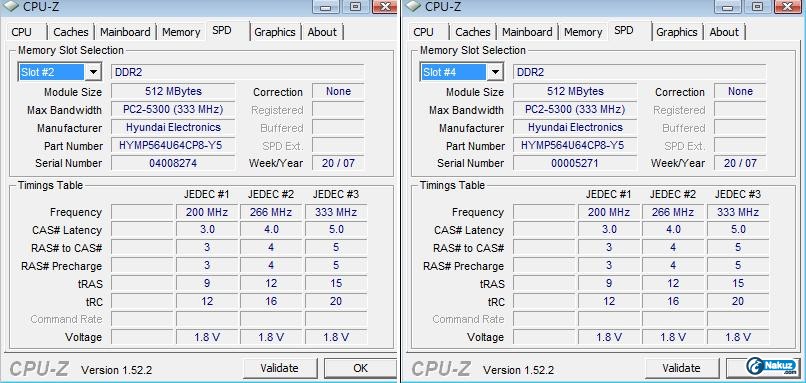806x383 pixels.
Task: Click the CPU-Z app icon in left window title bar
Action: [x=11, y=6]
